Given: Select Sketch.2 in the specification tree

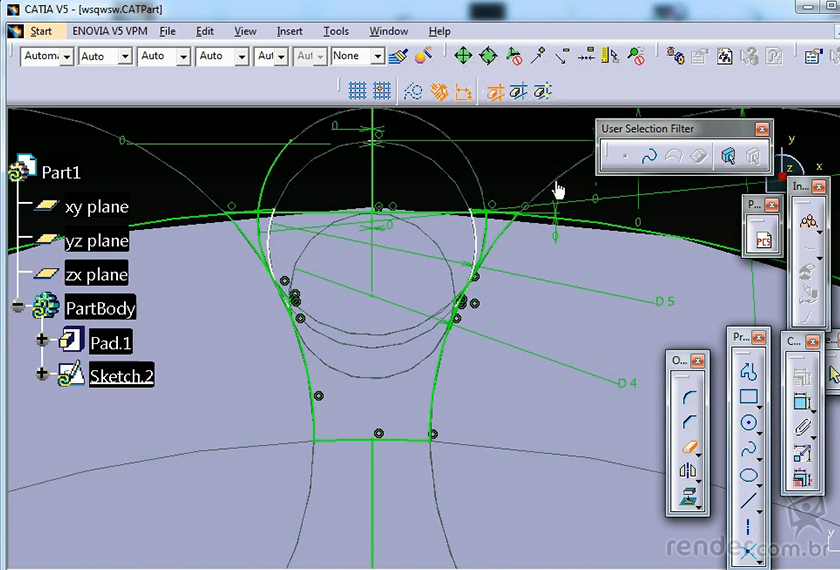Looking at the screenshot, I should coord(121,376).
